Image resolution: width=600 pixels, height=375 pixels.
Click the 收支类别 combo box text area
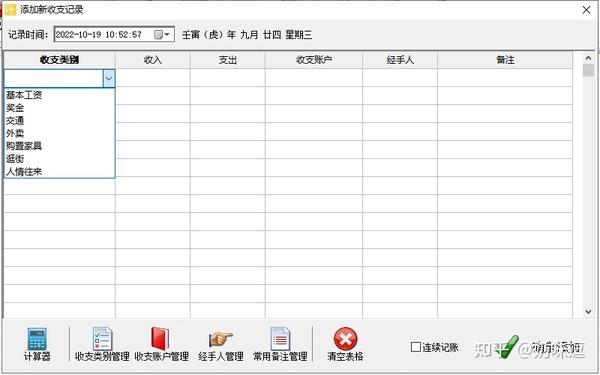tap(54, 79)
